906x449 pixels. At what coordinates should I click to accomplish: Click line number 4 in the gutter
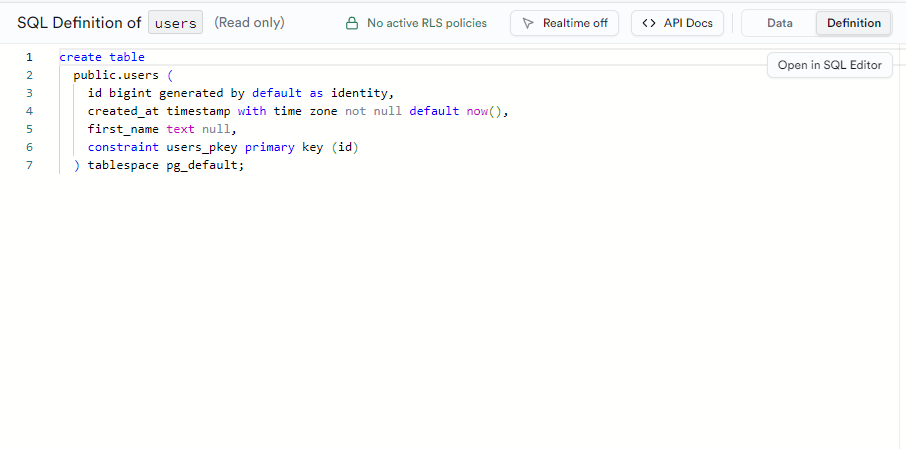click(x=29, y=111)
